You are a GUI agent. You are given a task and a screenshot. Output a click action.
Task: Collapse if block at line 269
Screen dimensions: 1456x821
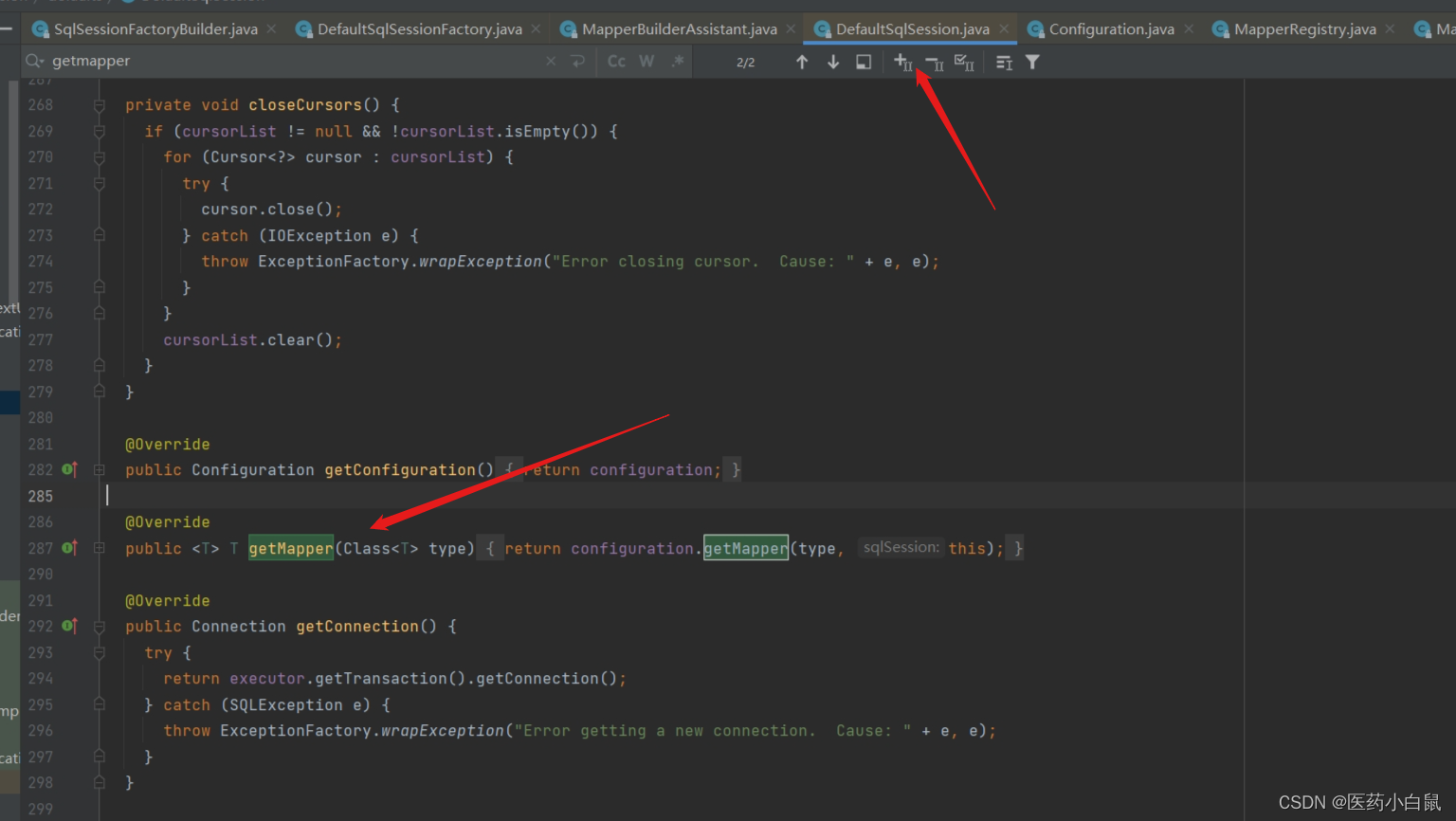(x=100, y=131)
